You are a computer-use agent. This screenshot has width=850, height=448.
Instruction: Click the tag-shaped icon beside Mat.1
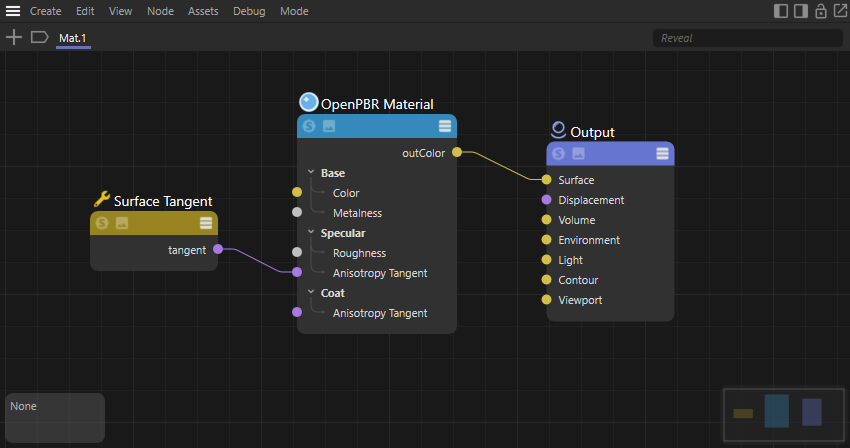pyautogui.click(x=40, y=37)
